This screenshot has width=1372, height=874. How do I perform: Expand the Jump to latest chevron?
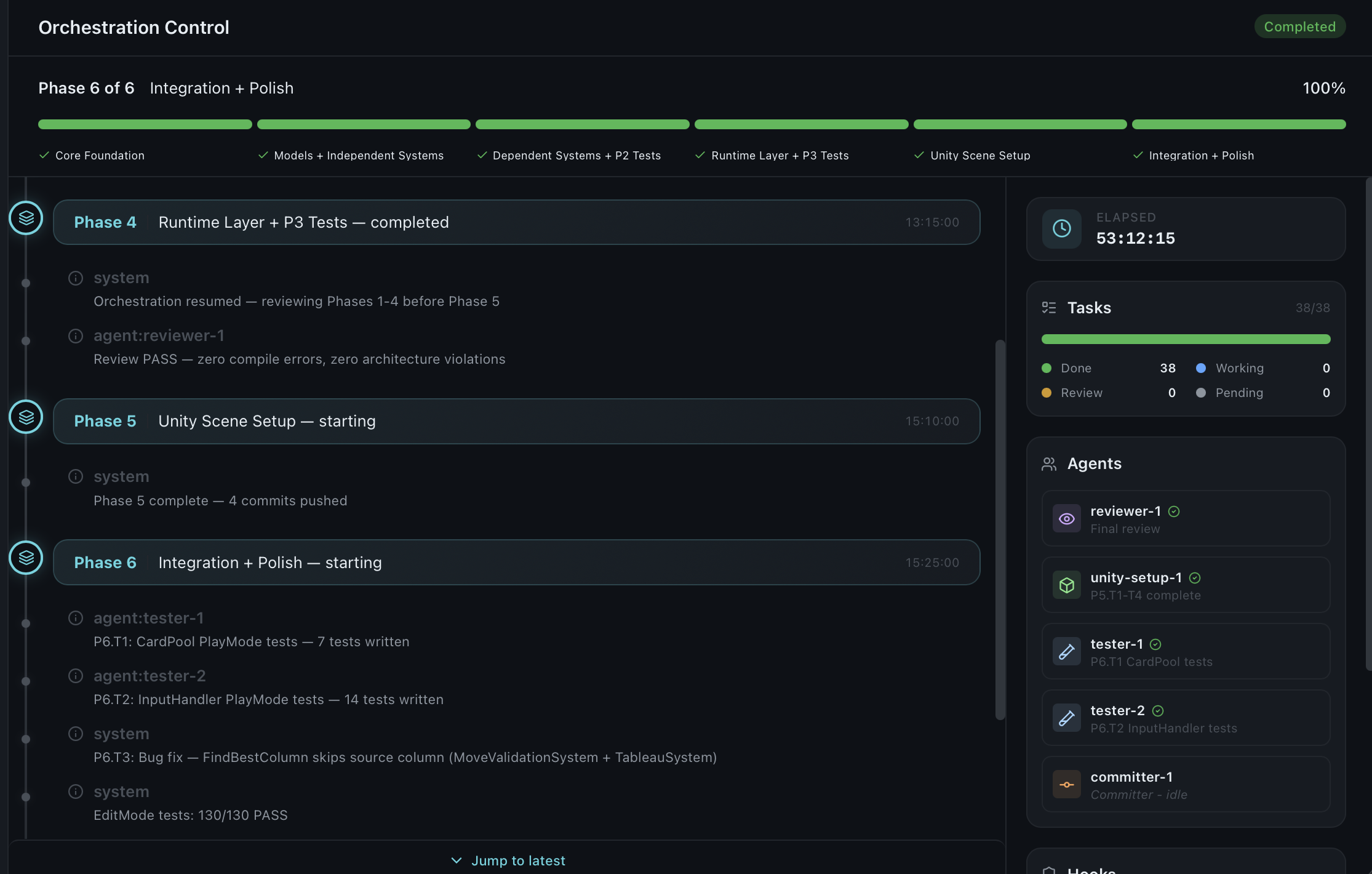pyautogui.click(x=457, y=860)
